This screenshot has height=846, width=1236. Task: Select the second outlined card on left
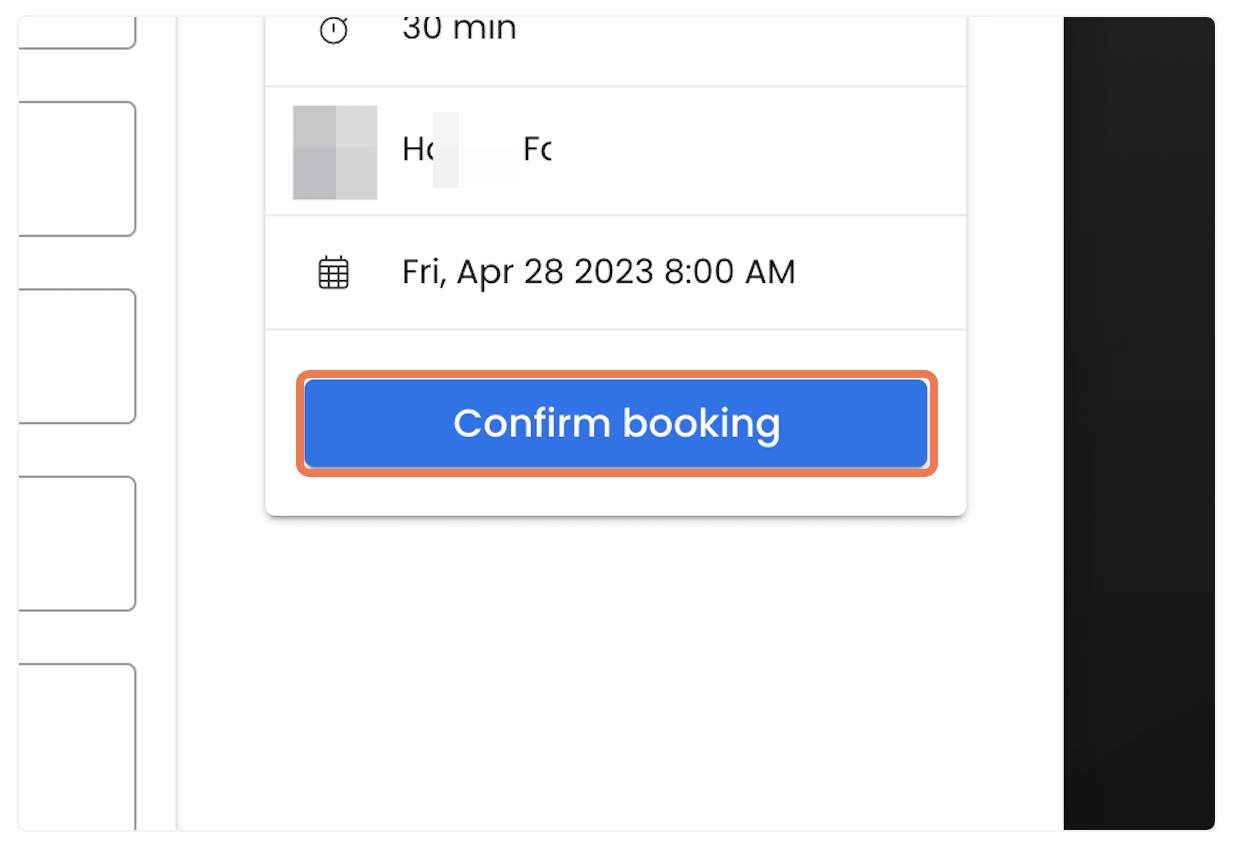[77, 169]
